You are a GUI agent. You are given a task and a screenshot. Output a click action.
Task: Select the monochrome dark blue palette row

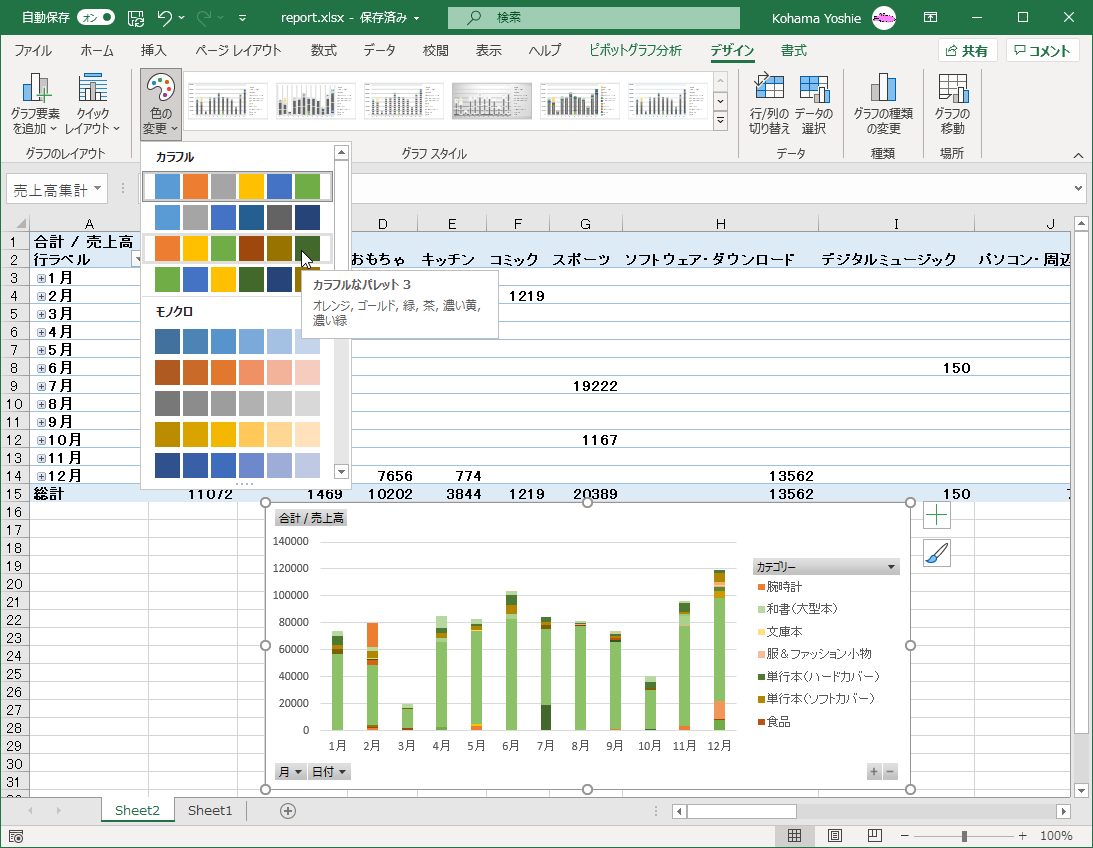[x=237, y=466]
